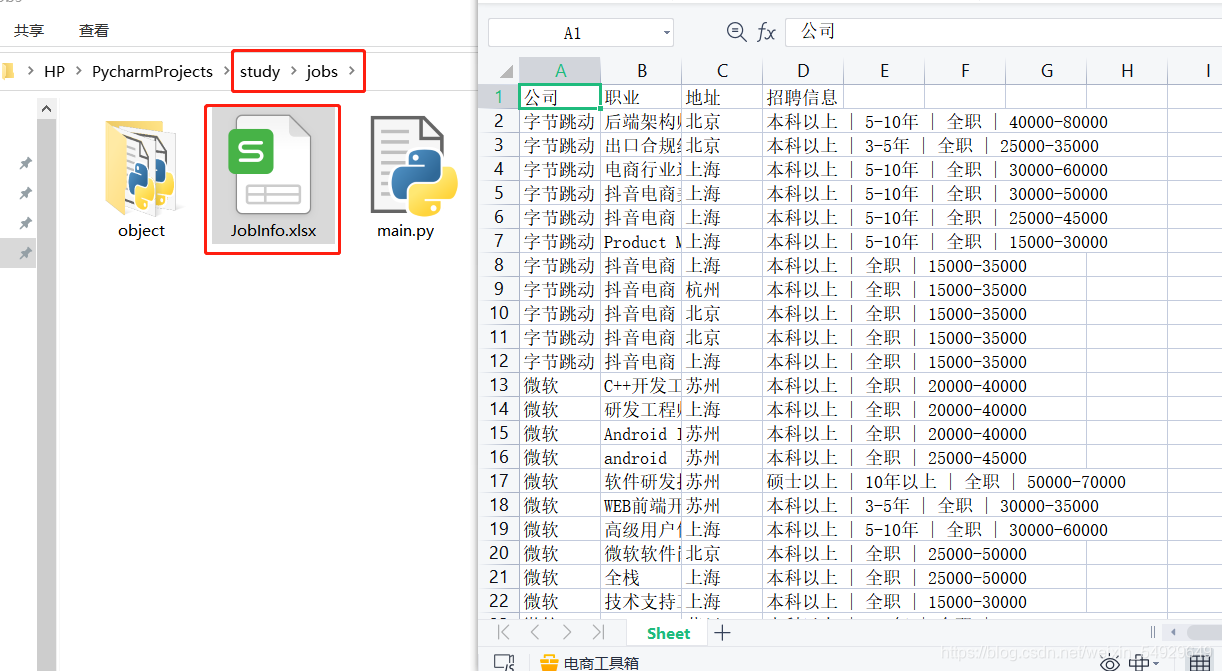This screenshot has height=671, width=1222.
Task: Navigate to jobs in address bar
Action: point(322,72)
